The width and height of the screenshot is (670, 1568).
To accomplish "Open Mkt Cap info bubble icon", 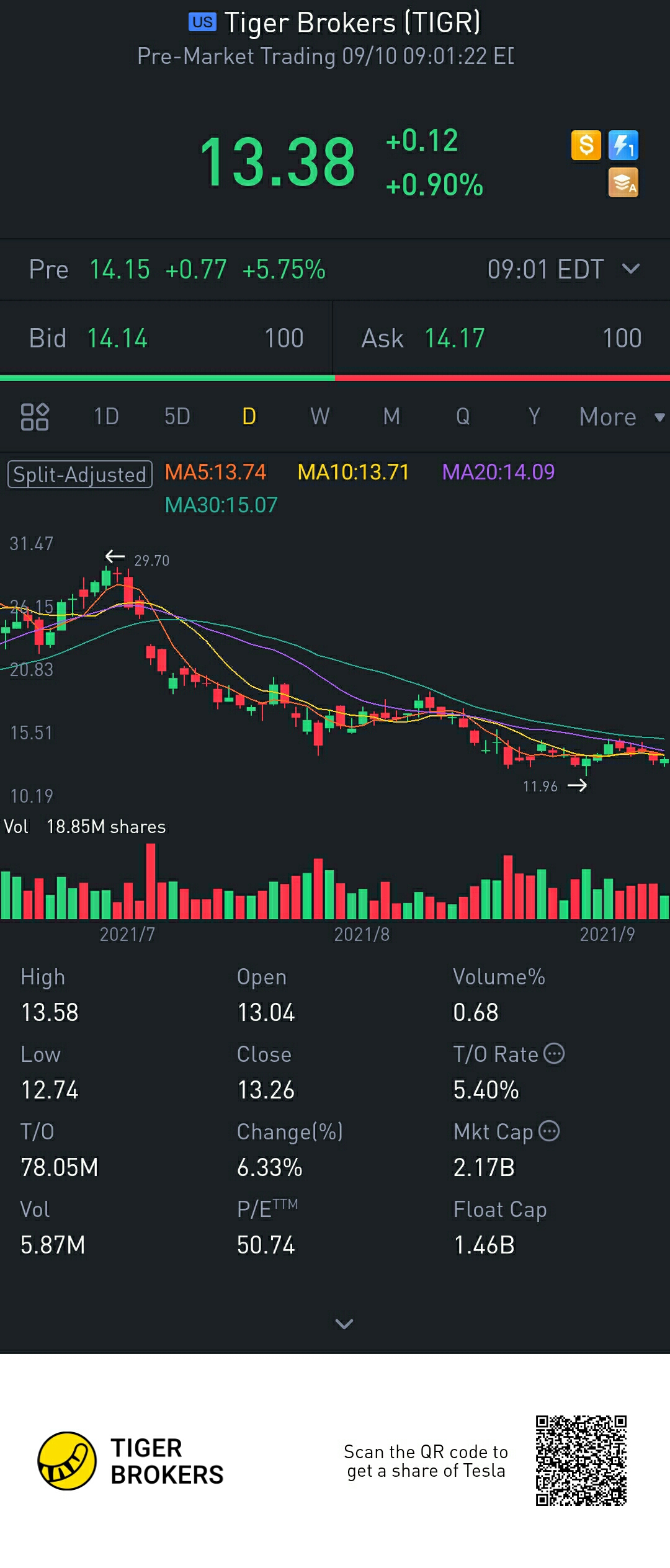I will coord(549,1131).
